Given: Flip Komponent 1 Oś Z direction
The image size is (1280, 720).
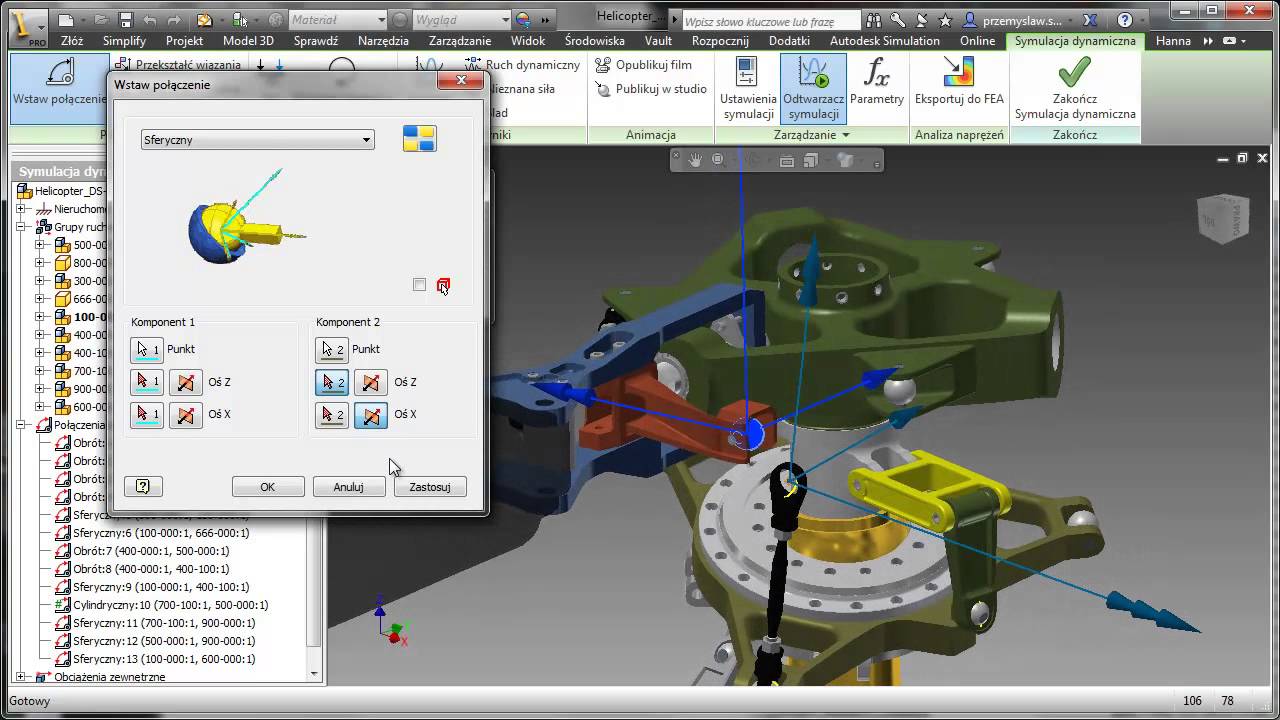Looking at the screenshot, I should [x=185, y=382].
